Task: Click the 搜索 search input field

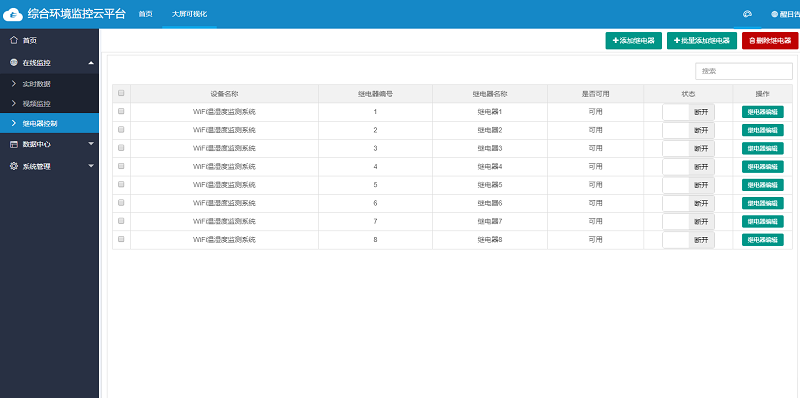Action: pos(743,71)
